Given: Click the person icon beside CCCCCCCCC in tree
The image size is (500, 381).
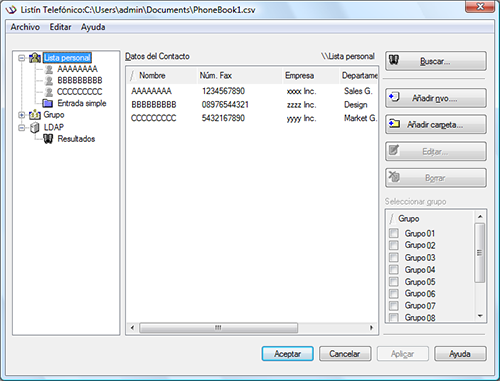Looking at the screenshot, I should tap(49, 92).
